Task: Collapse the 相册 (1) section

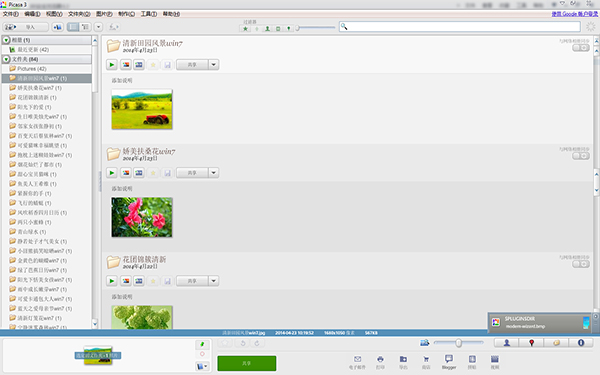Action: (6, 40)
